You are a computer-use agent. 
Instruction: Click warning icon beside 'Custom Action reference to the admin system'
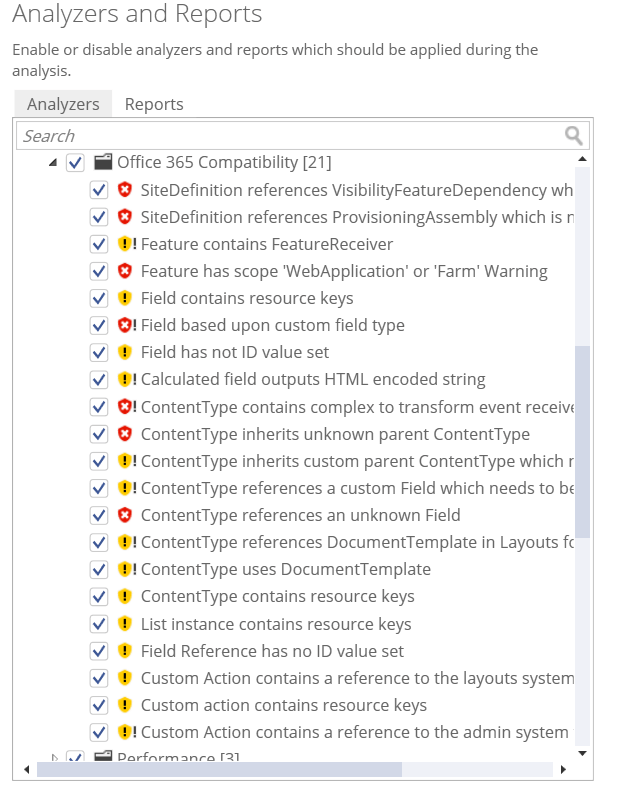[x=126, y=732]
